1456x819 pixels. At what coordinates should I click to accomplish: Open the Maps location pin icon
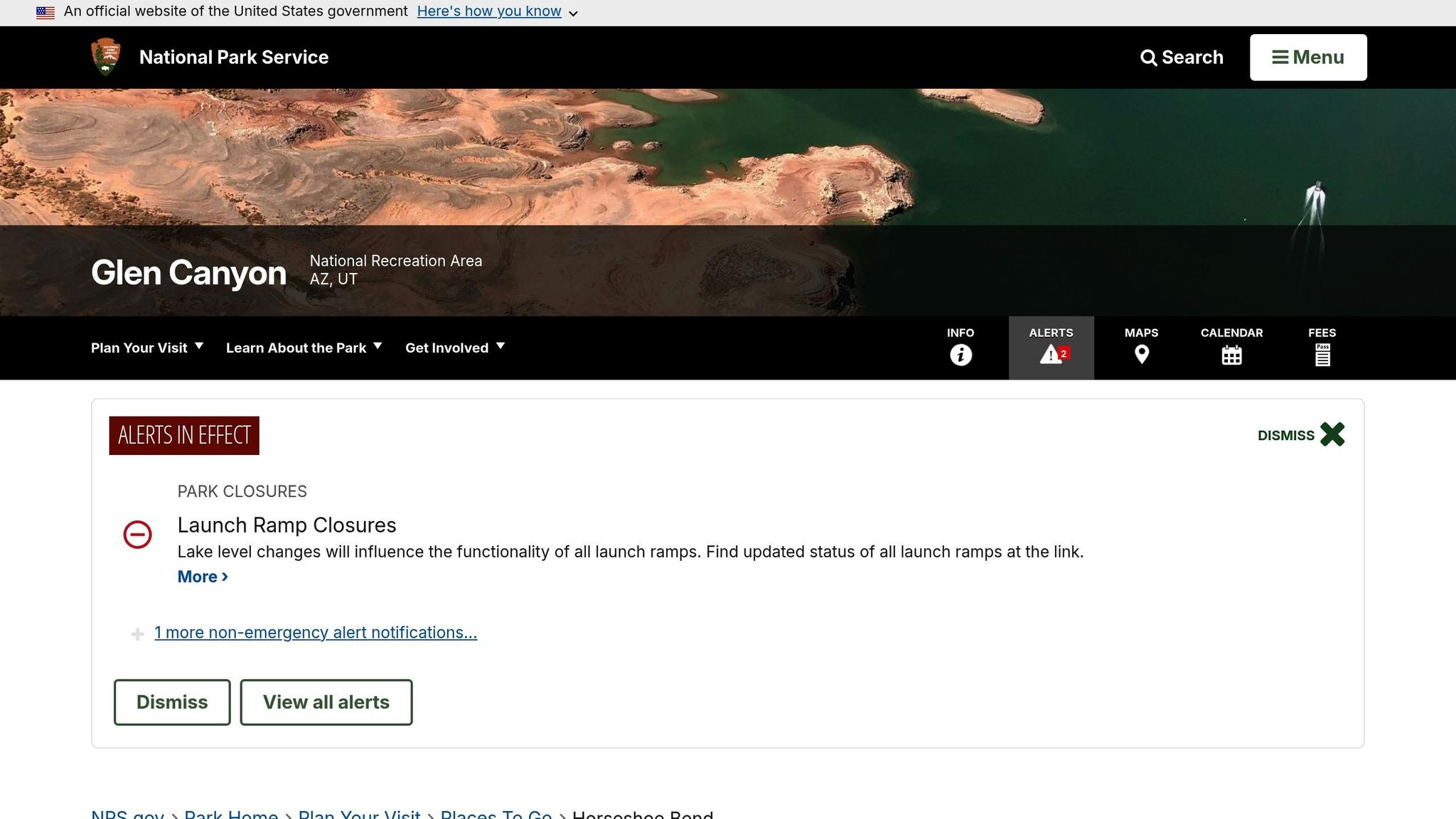click(1141, 354)
